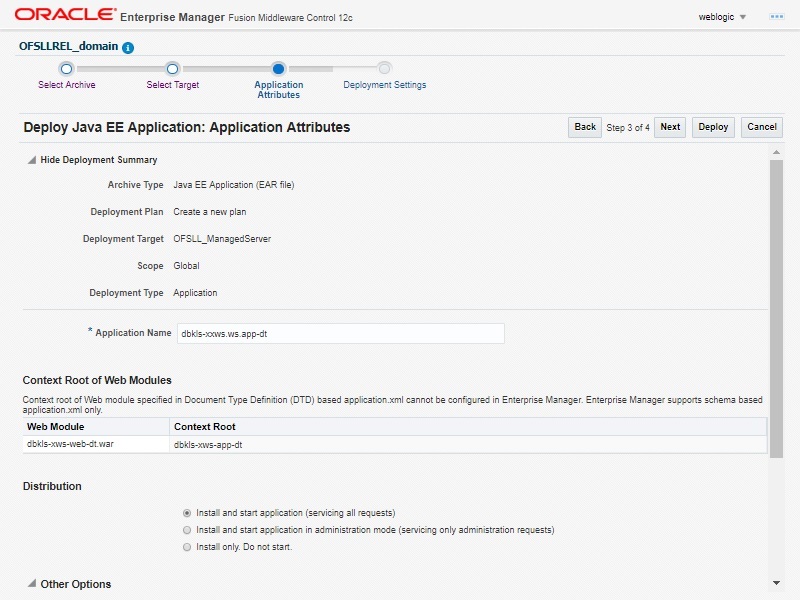Click the Deployment Settings step circle
800x600 pixels.
pos(384,68)
